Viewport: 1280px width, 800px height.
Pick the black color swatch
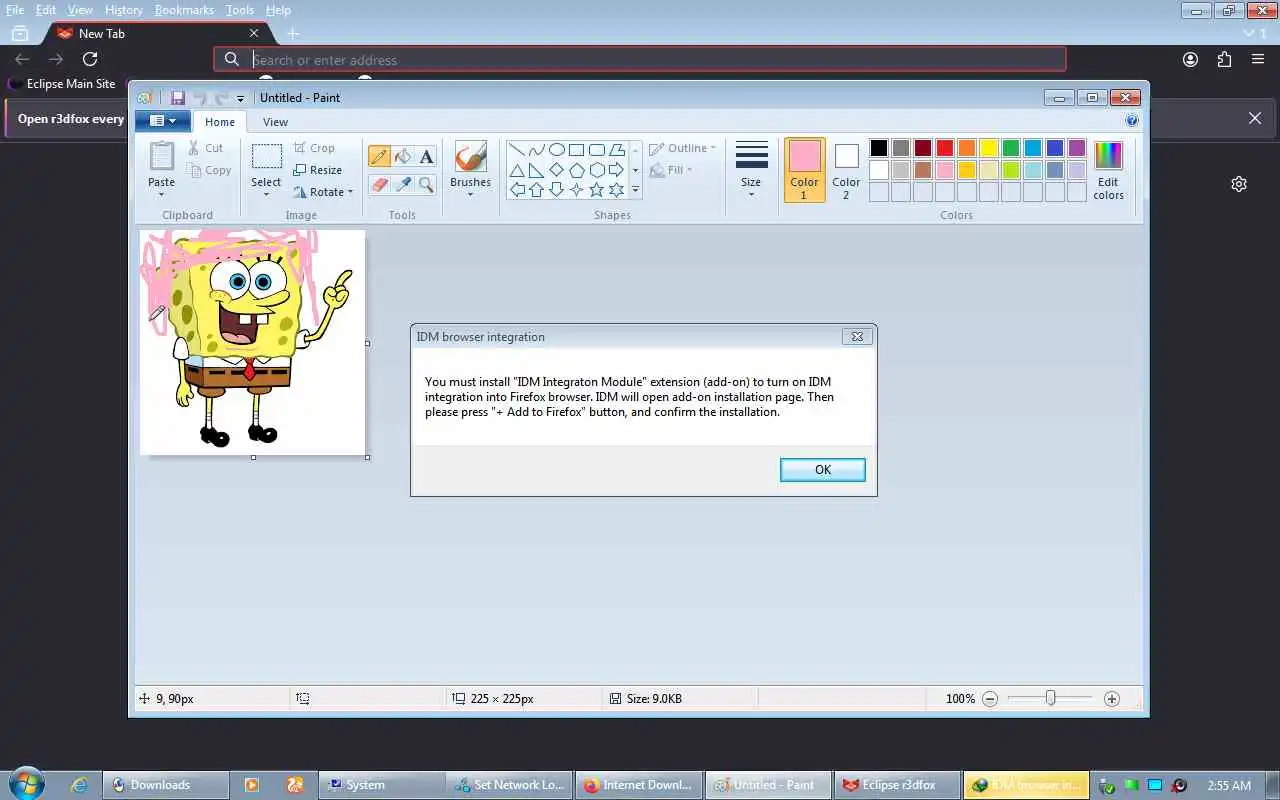click(878, 148)
